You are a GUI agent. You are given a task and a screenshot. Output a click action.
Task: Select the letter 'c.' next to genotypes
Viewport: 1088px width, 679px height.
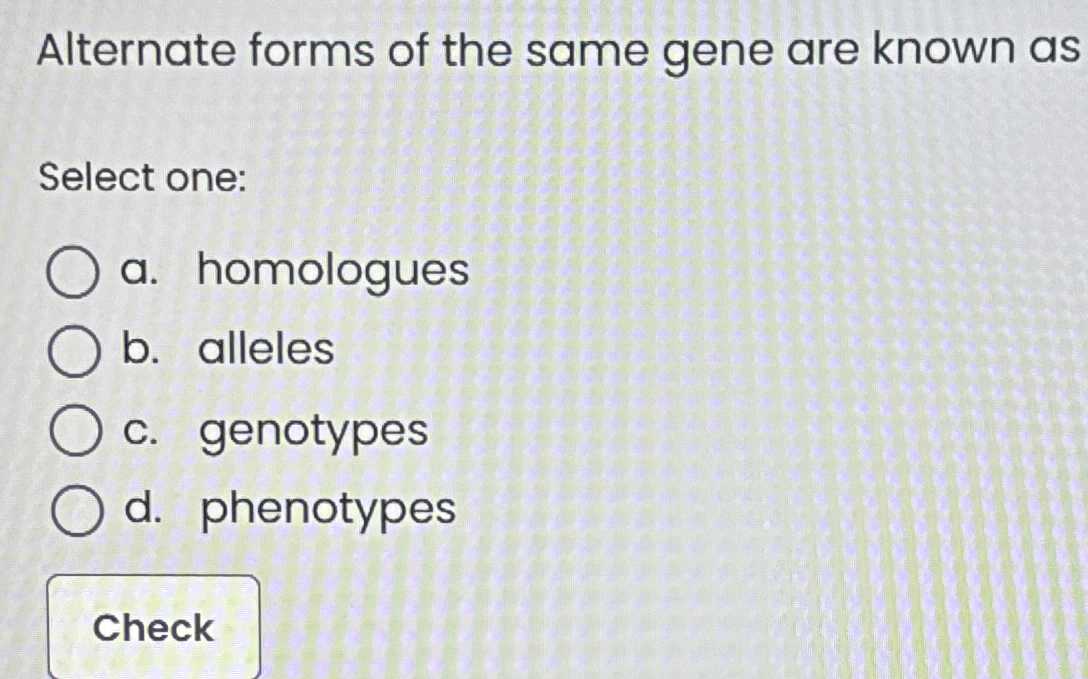(139, 430)
